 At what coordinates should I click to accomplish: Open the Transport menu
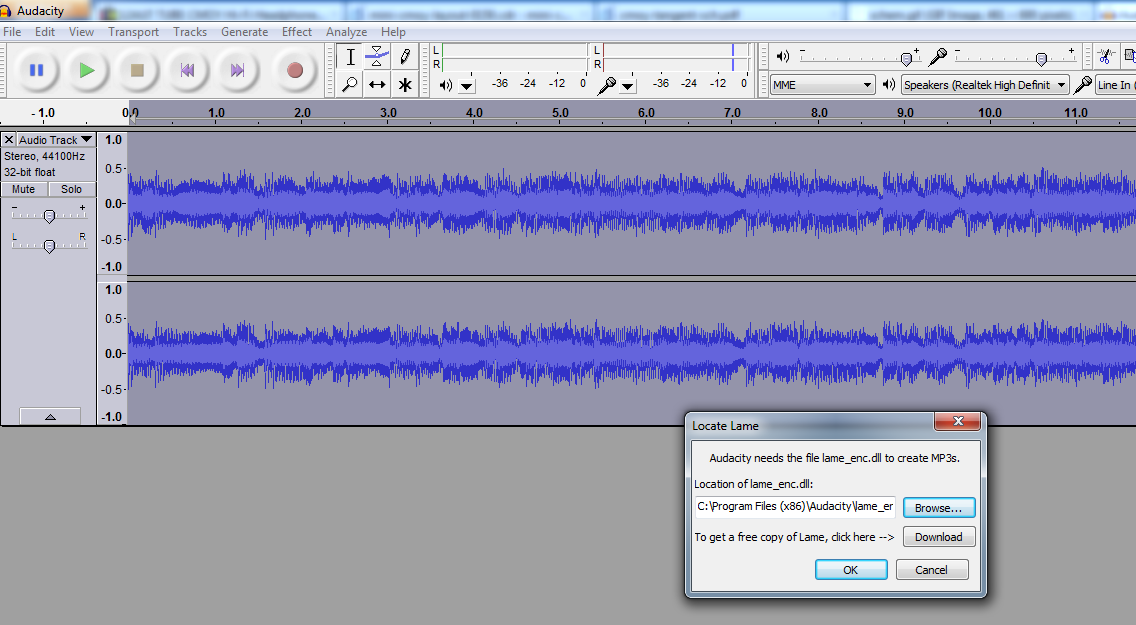point(133,32)
